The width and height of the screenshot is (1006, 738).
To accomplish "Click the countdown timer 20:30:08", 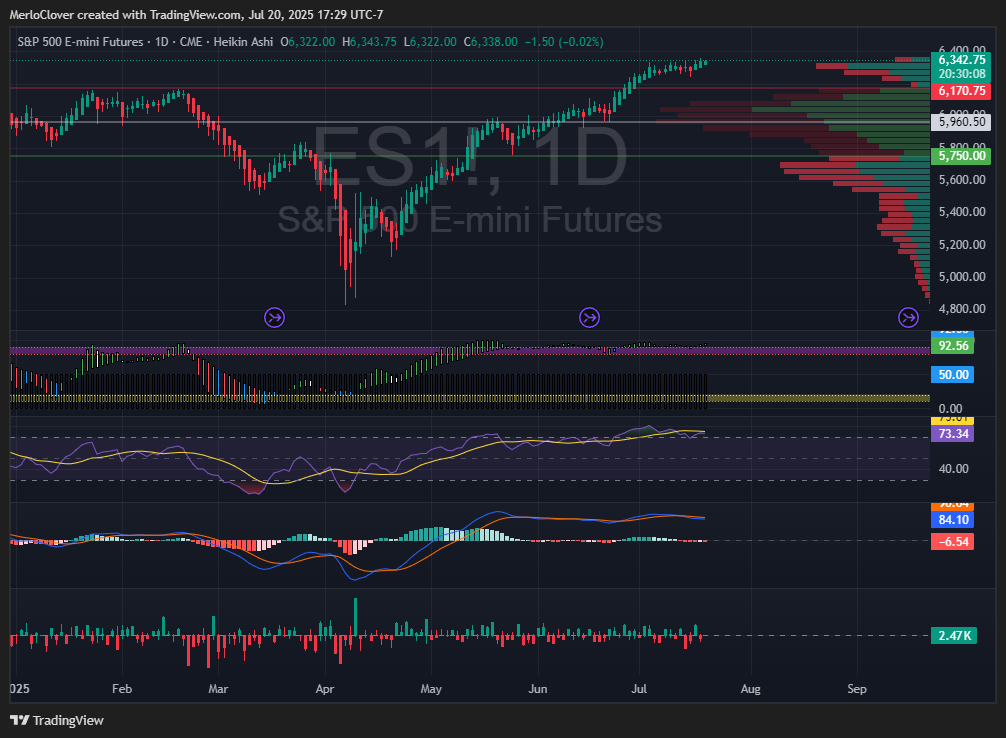I will [x=961, y=74].
